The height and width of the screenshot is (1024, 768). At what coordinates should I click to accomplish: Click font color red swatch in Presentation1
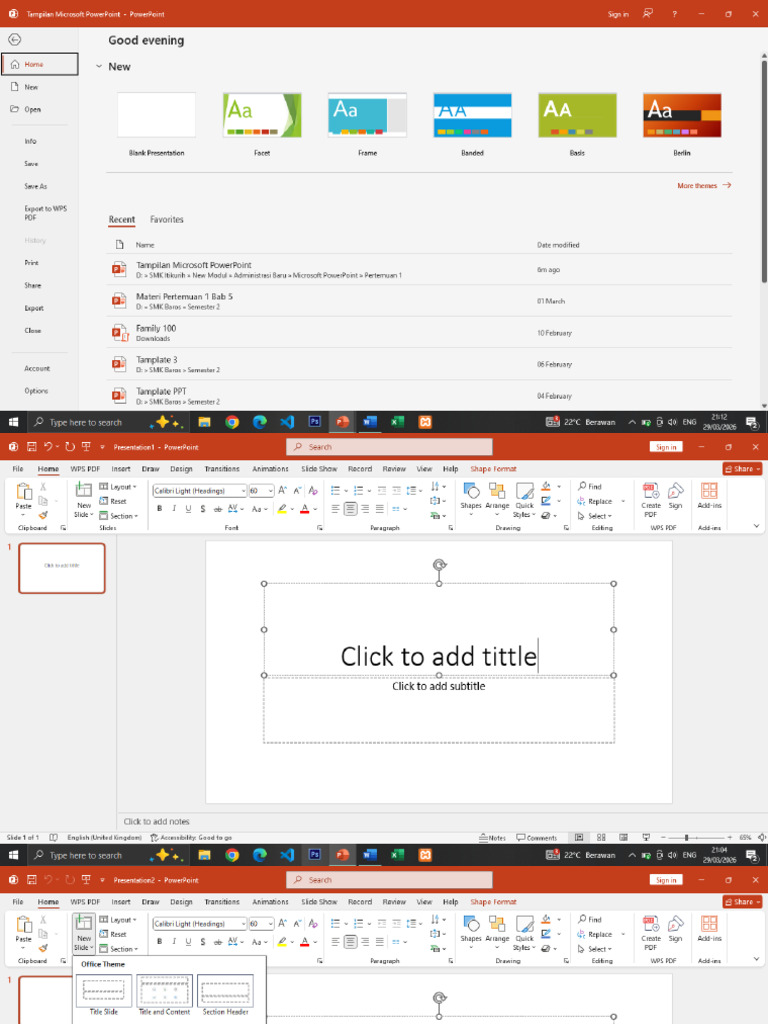[304, 509]
